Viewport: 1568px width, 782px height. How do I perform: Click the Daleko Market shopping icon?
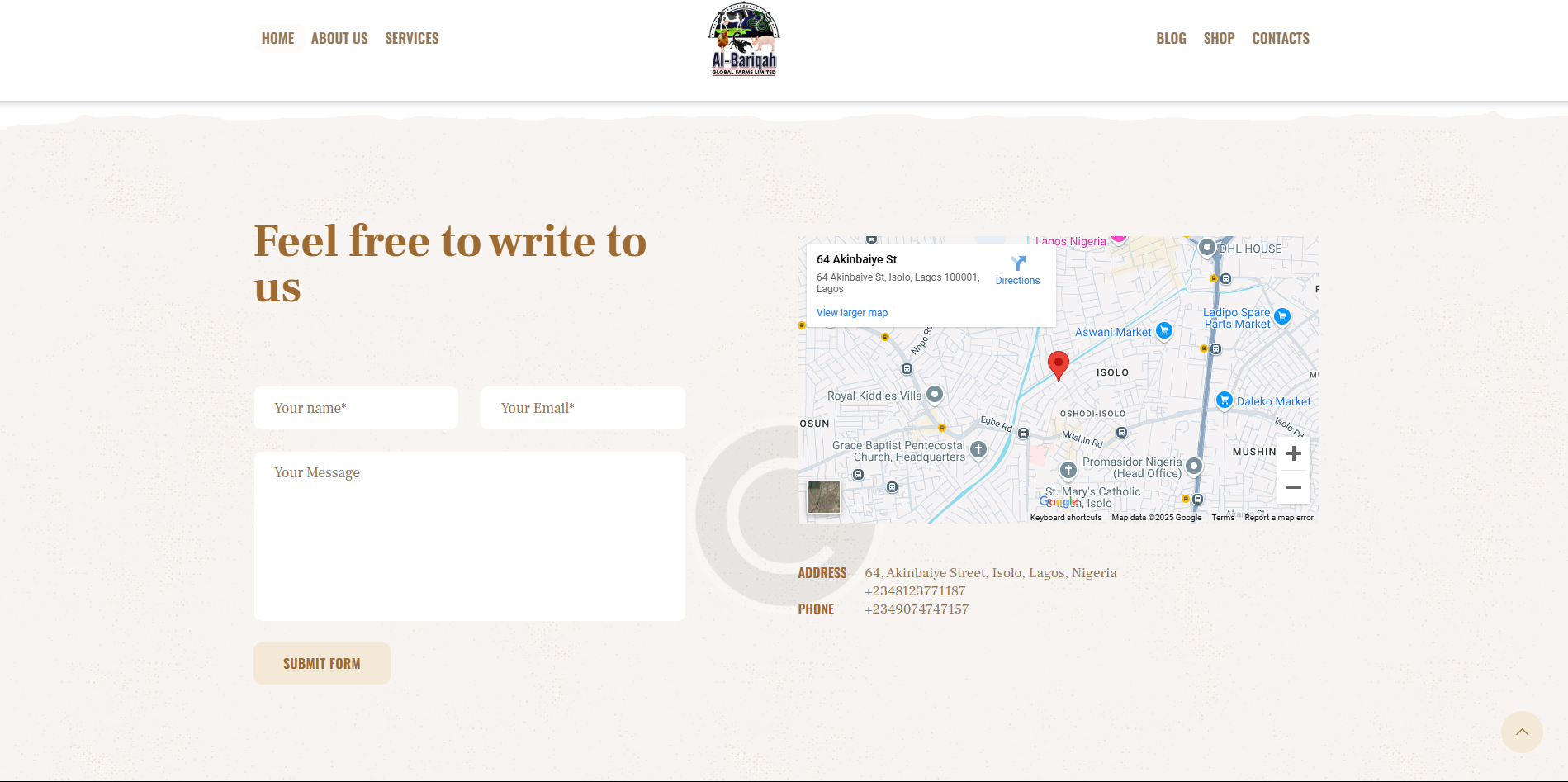coord(1225,400)
